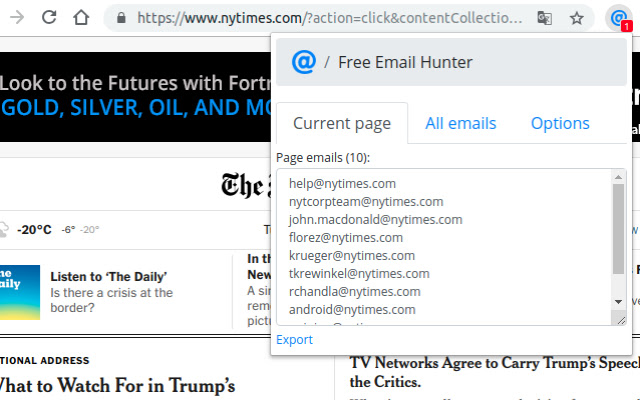The height and width of the screenshot is (400, 640).
Task: Select nytcorpteam@nytimes.com in the list
Action: coord(366,202)
